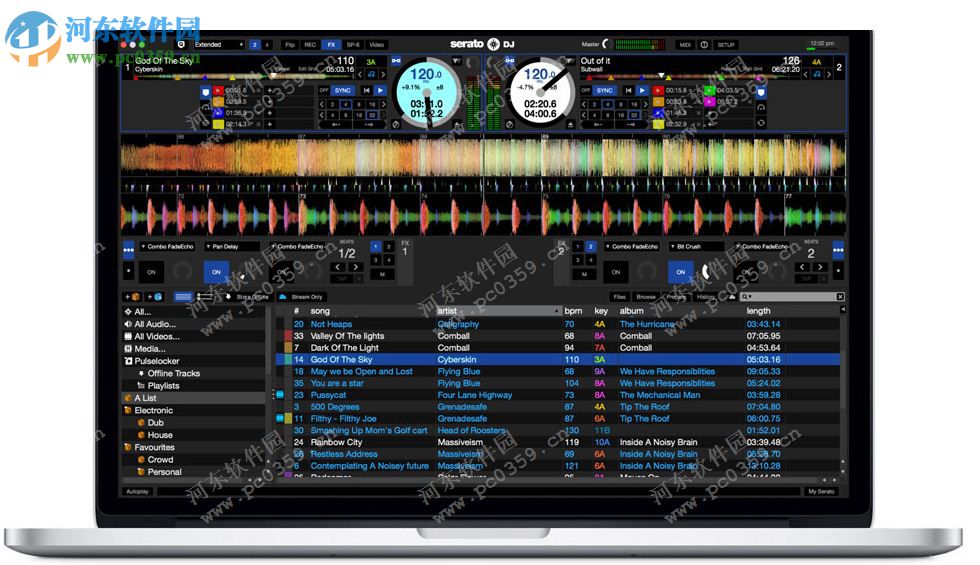Open the cue points tab icon on right deck
Viewport: 980px width, 565px height.
coord(761,92)
